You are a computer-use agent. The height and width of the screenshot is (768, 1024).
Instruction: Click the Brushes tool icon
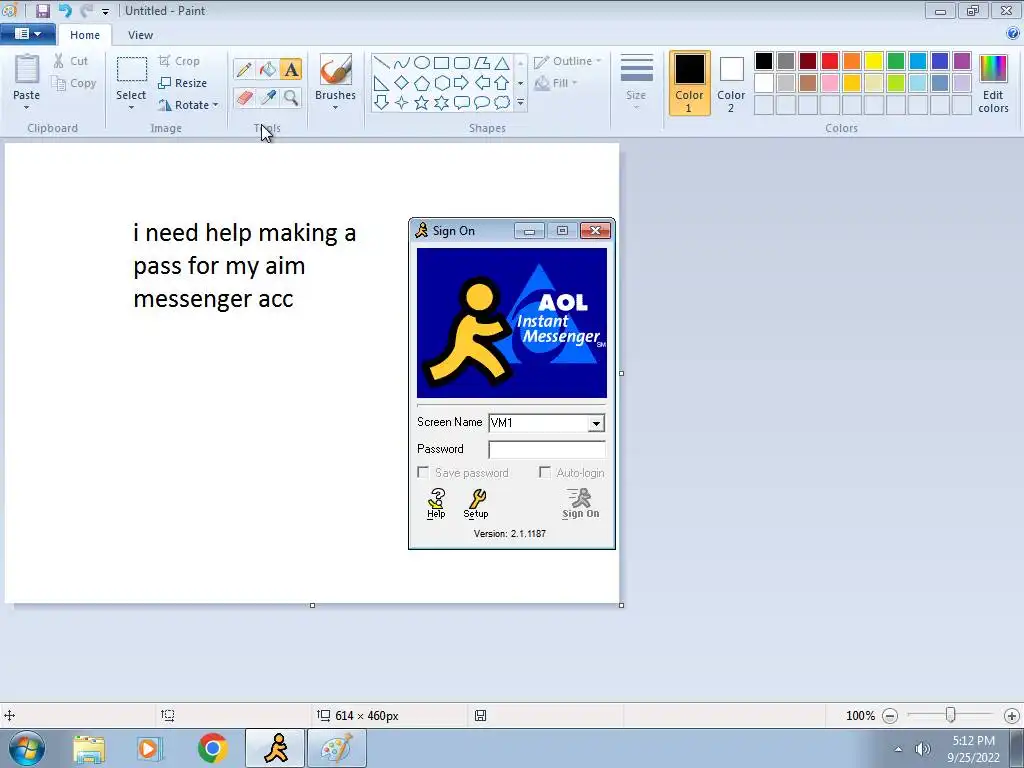[x=336, y=69]
